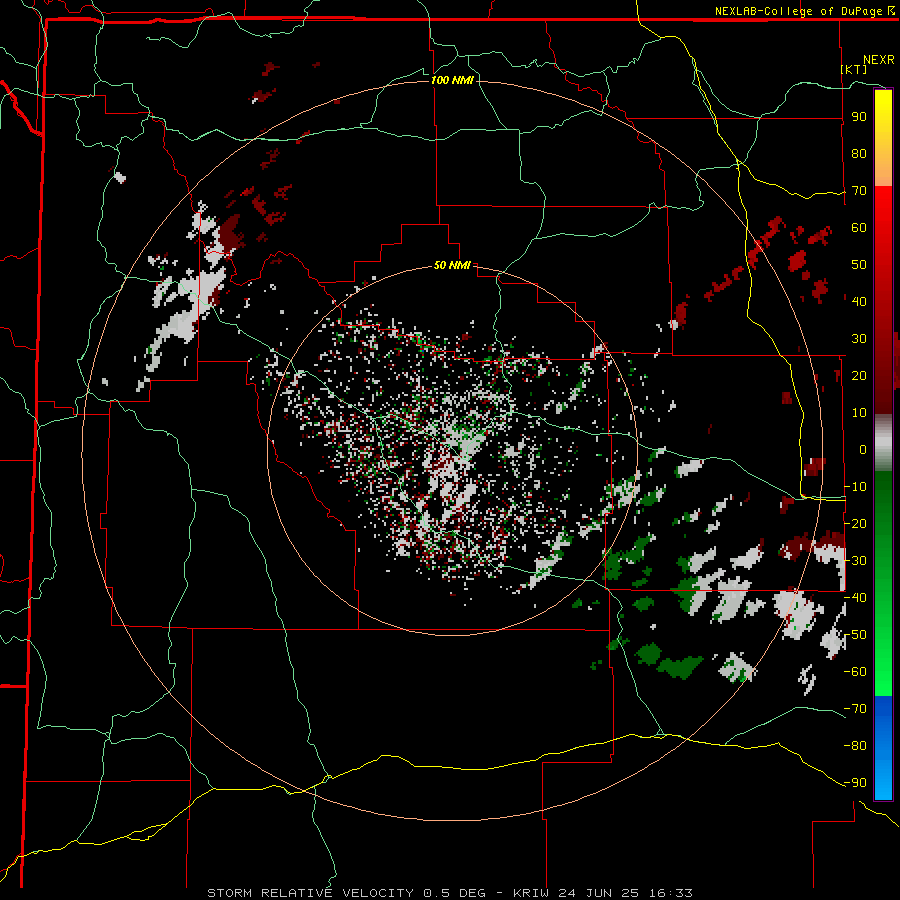Click the -40 scale value

click(x=855, y=598)
